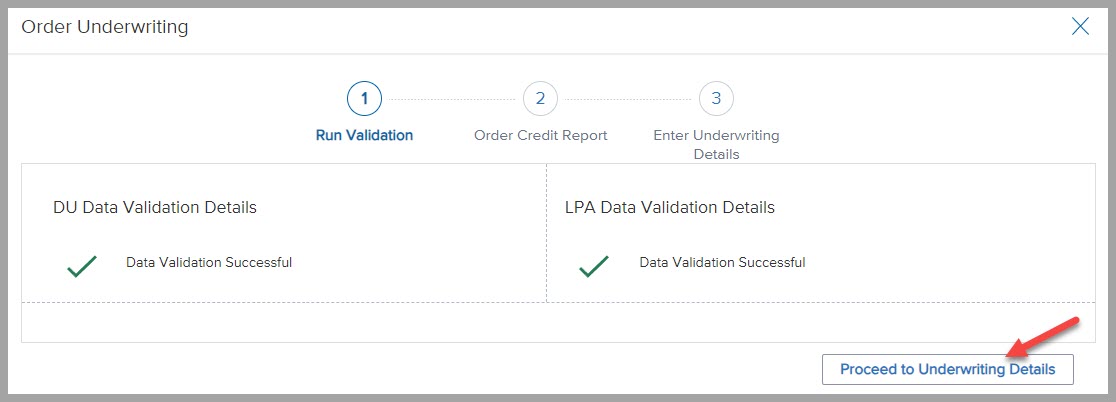Click the LPA validation green checkmark

(594, 265)
